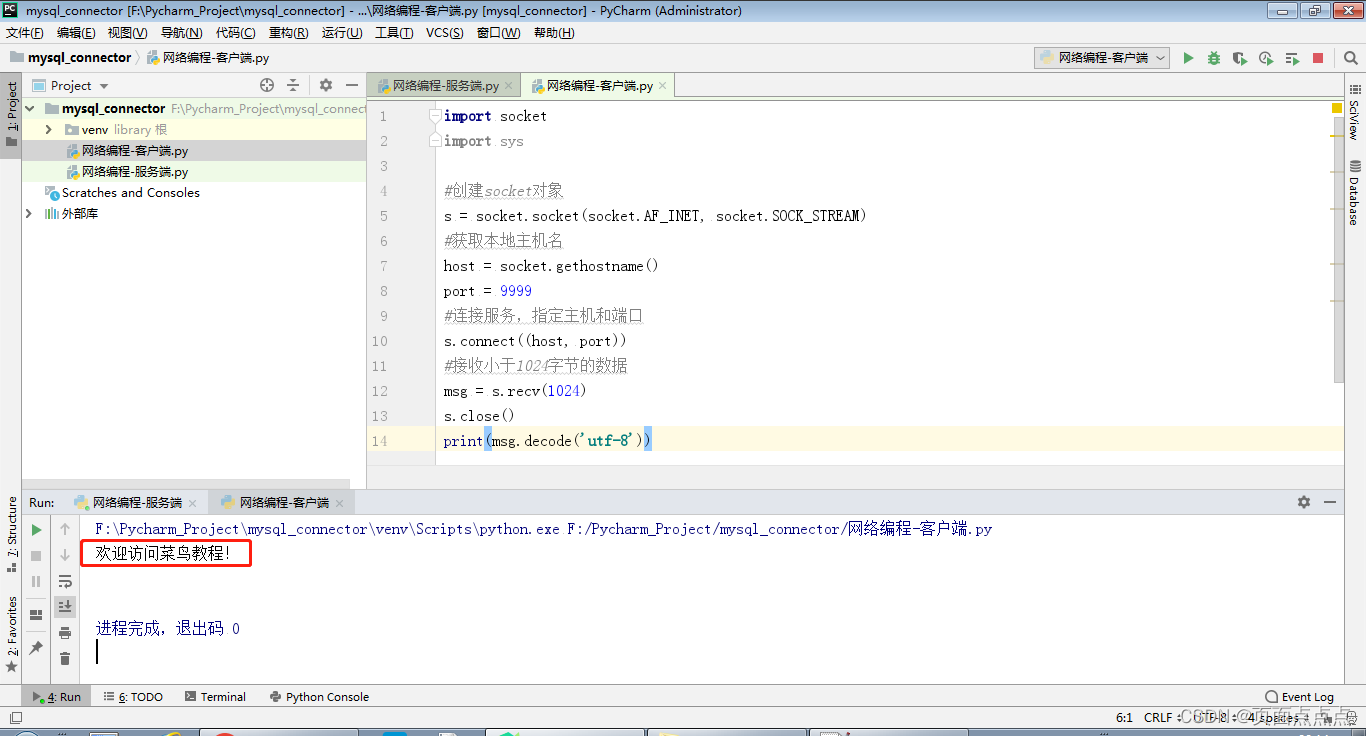The image size is (1366, 736).
Task: Toggle the 4: Run tool window button
Action: coord(57,697)
